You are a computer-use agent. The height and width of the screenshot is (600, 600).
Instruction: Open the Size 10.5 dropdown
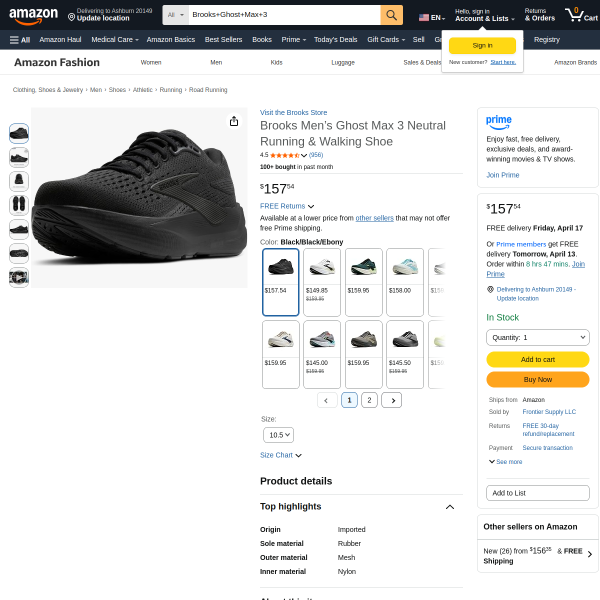pyautogui.click(x=278, y=435)
